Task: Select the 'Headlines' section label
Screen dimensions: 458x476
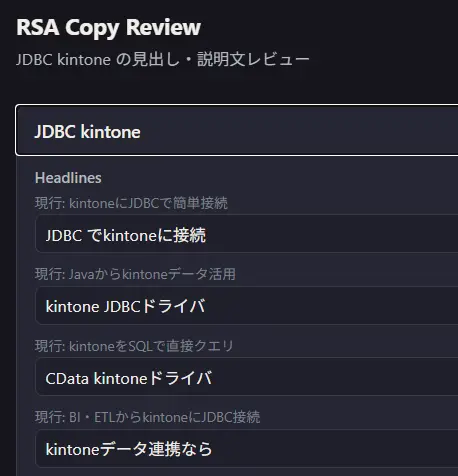Action: point(68,178)
